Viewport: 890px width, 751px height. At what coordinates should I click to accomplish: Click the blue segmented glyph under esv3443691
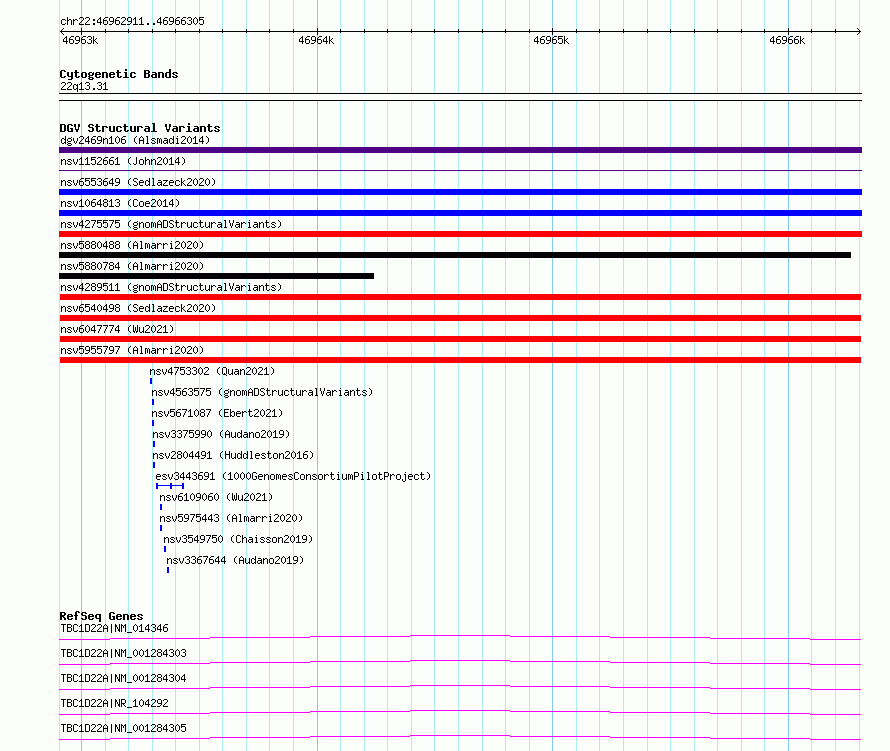click(170, 486)
